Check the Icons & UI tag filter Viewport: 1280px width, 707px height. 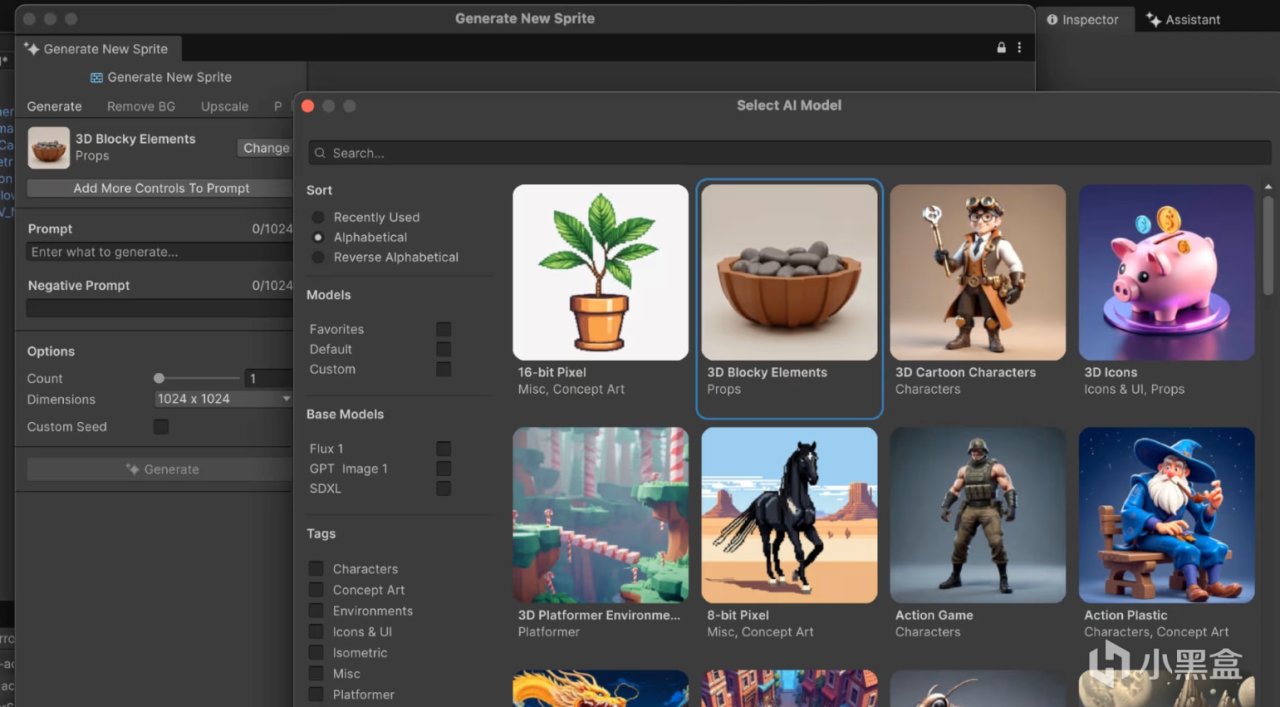tap(316, 631)
